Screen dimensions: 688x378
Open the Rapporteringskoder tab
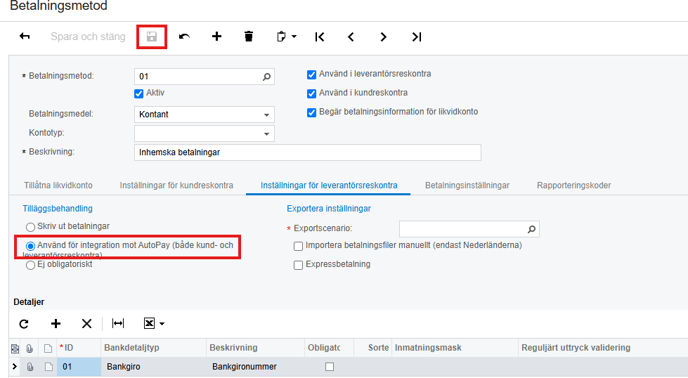(574, 185)
